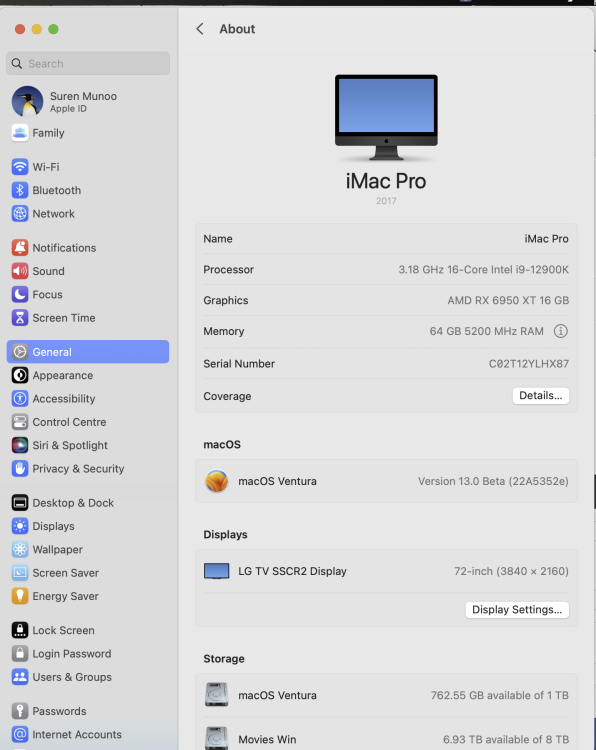The width and height of the screenshot is (596, 750).
Task: Open Internet Accounts icon
Action: pos(20,734)
